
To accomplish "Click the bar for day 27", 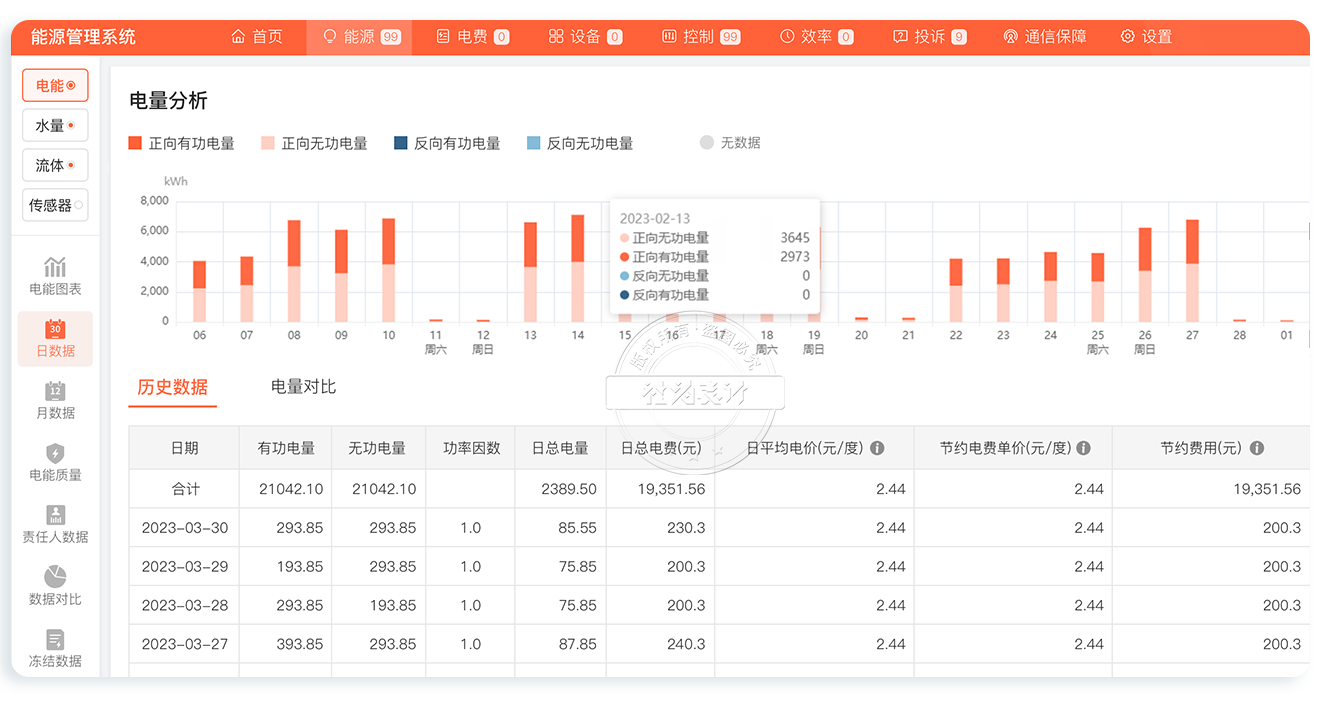I will (1192, 271).
